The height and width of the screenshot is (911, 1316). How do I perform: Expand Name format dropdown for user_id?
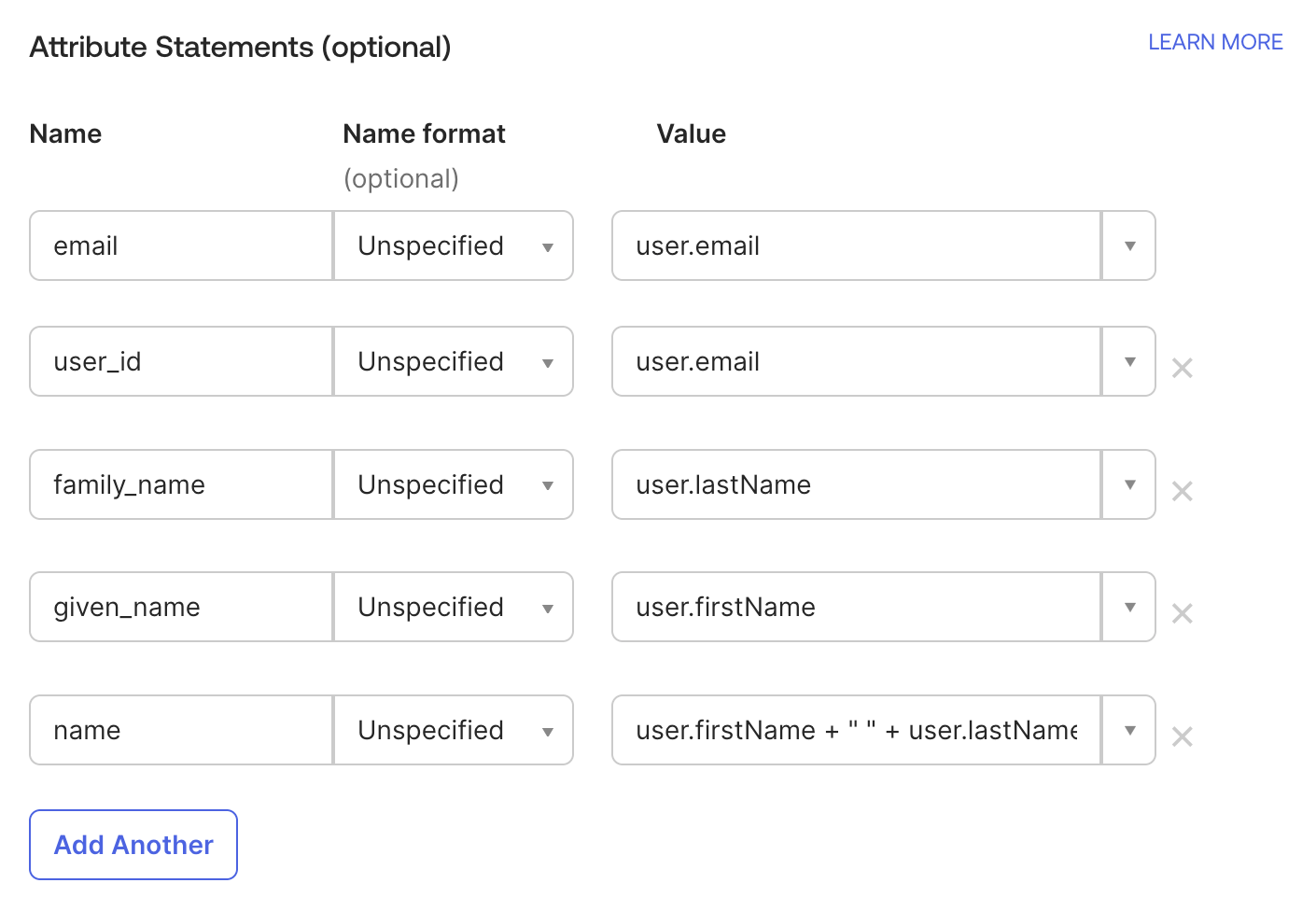coord(454,361)
